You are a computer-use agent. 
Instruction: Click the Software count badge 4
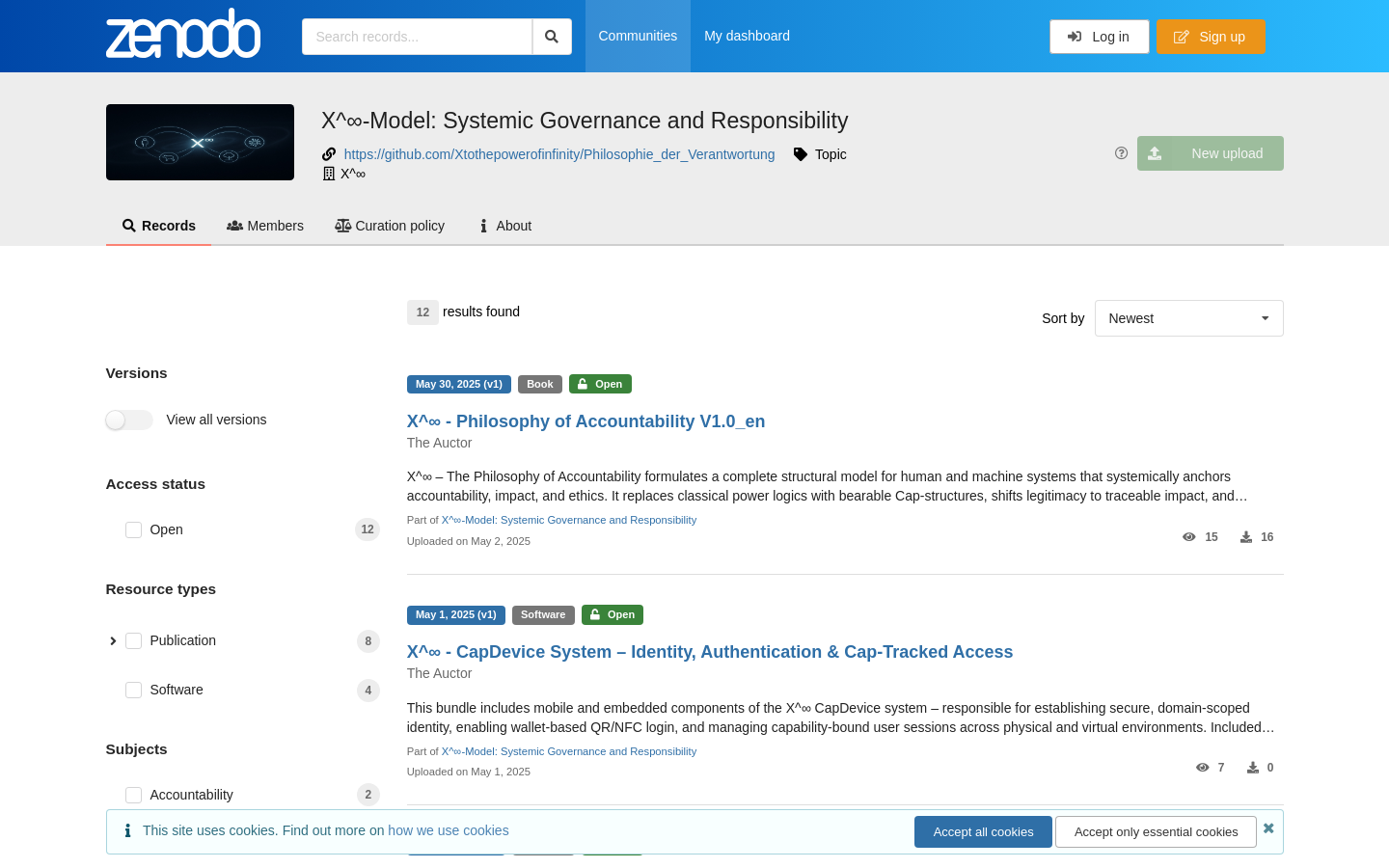[x=368, y=691]
